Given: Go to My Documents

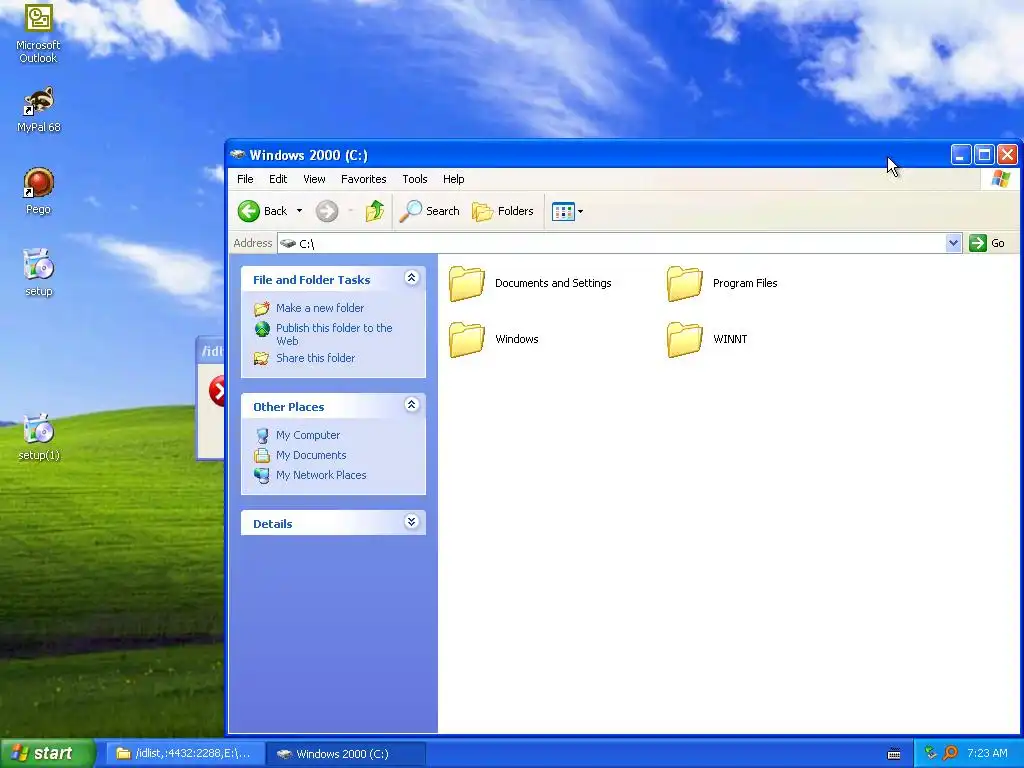Looking at the screenshot, I should (x=311, y=455).
